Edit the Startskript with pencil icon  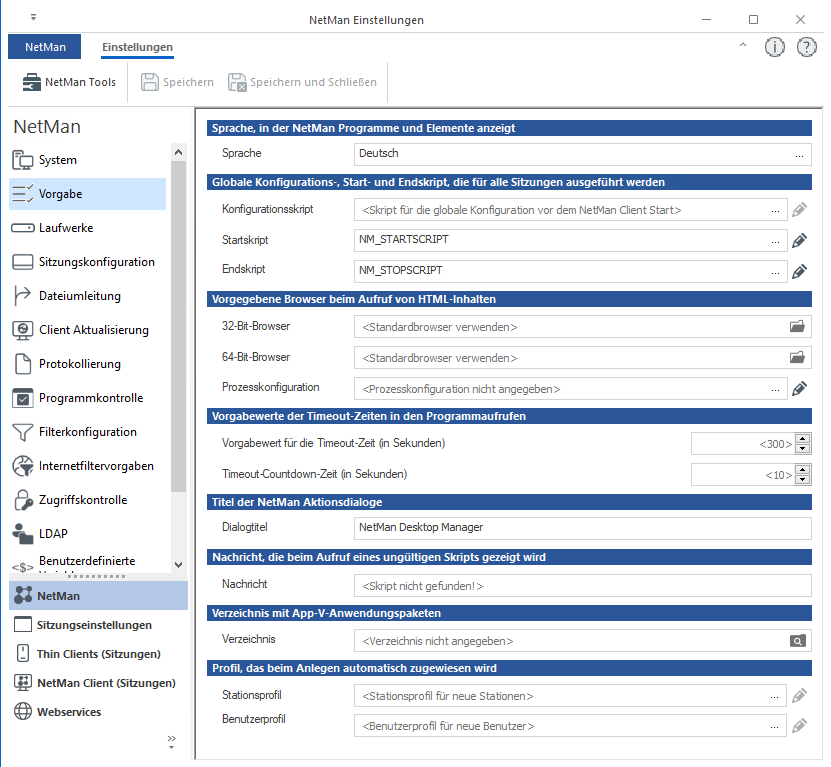coord(799,240)
